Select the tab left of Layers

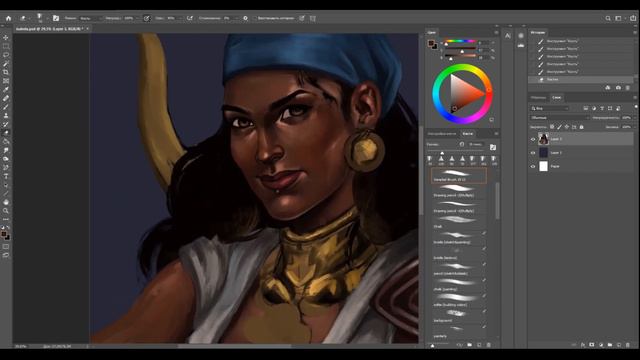tap(539, 98)
